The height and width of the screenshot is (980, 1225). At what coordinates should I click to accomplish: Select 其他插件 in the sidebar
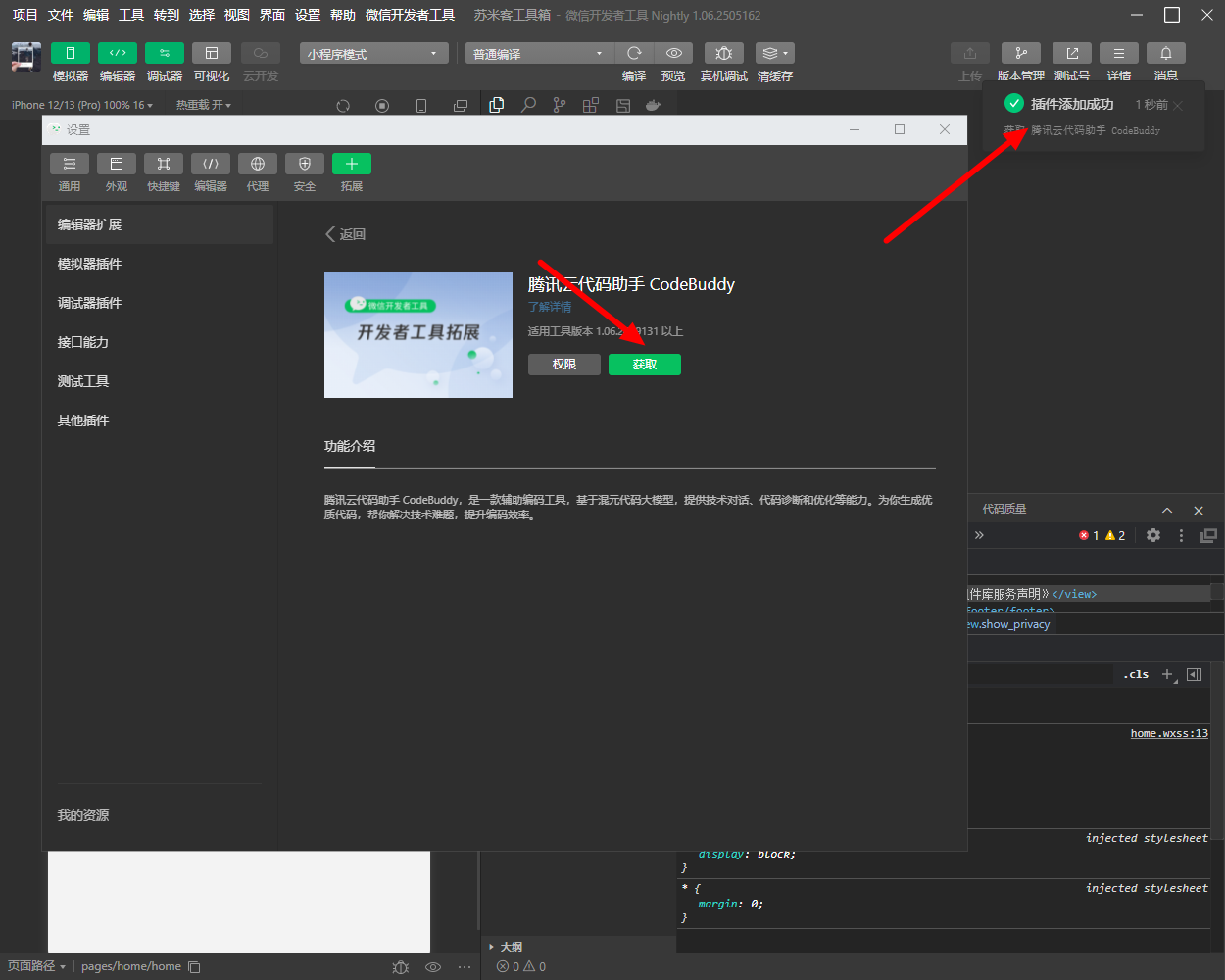[160, 420]
